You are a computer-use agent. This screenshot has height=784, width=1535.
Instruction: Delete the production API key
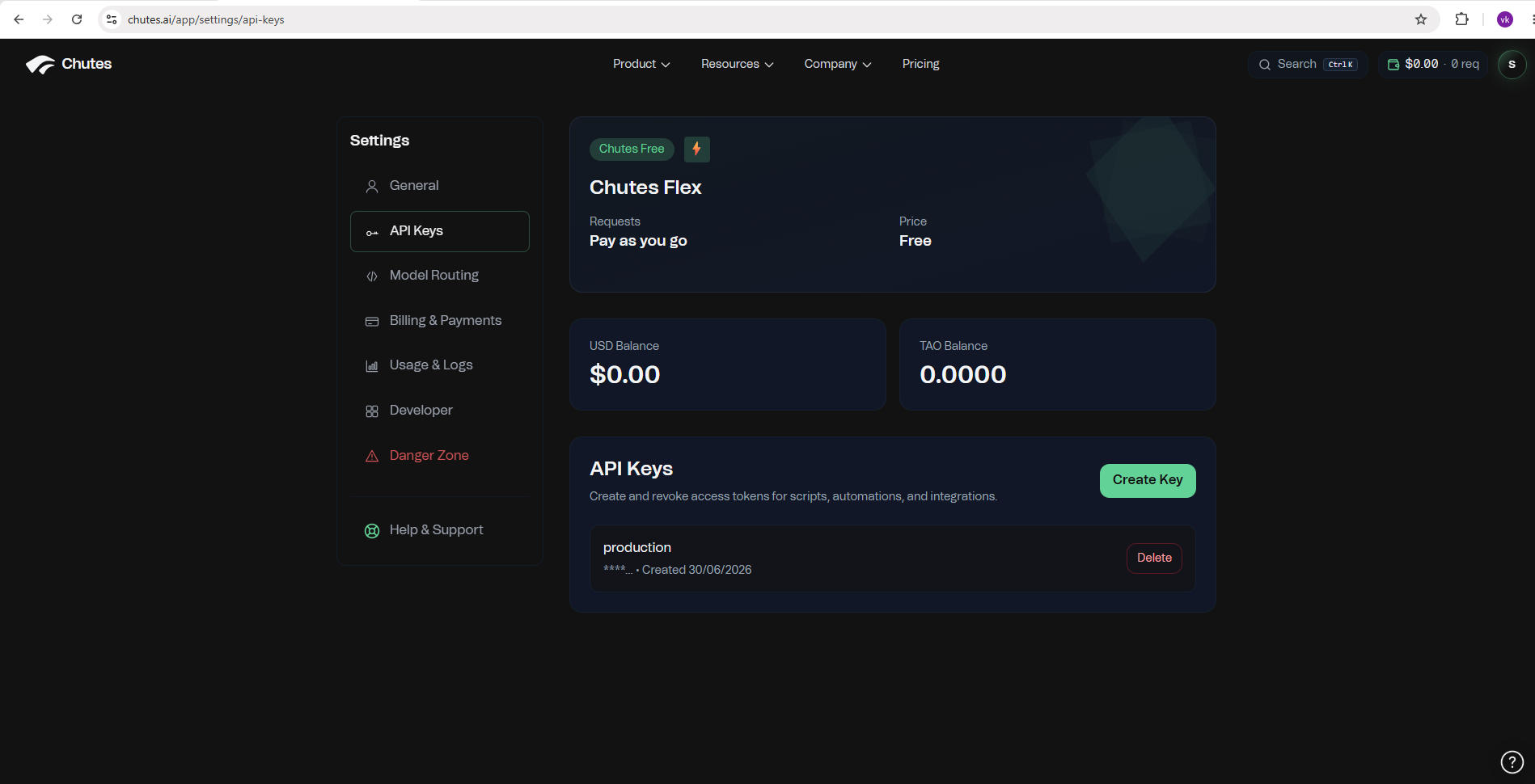(x=1154, y=558)
